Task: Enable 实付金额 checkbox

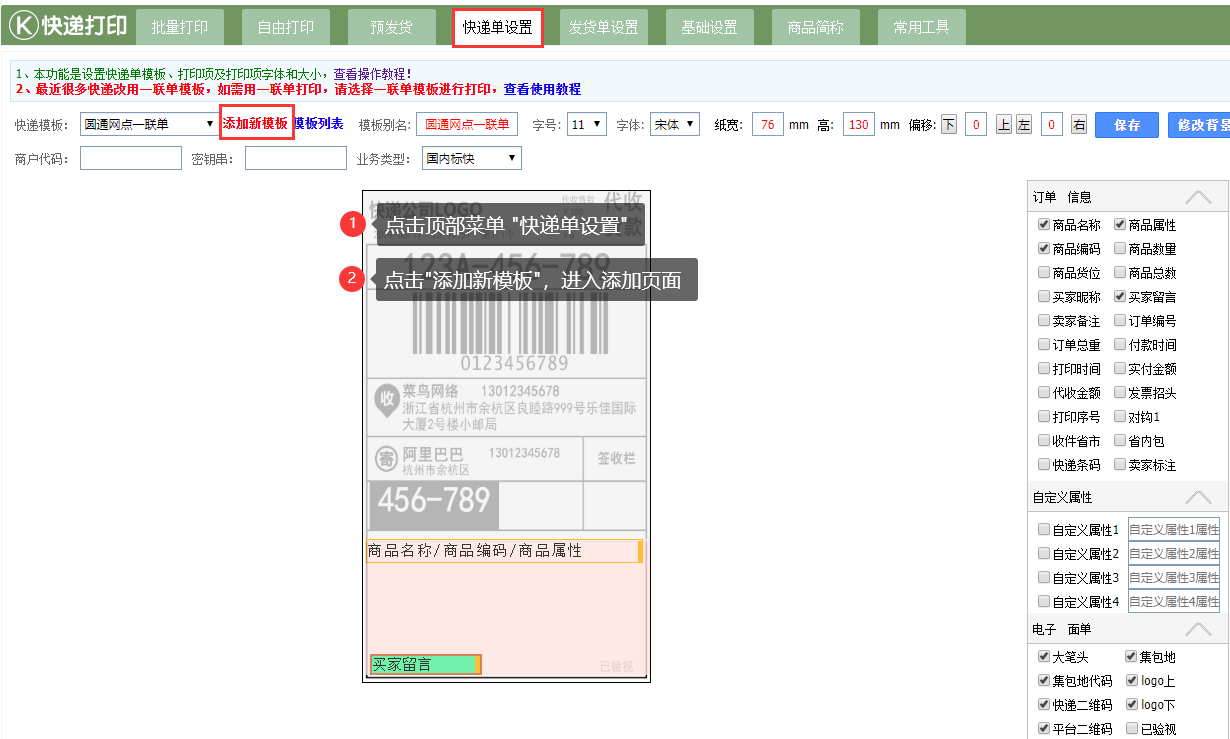Action: (1120, 368)
